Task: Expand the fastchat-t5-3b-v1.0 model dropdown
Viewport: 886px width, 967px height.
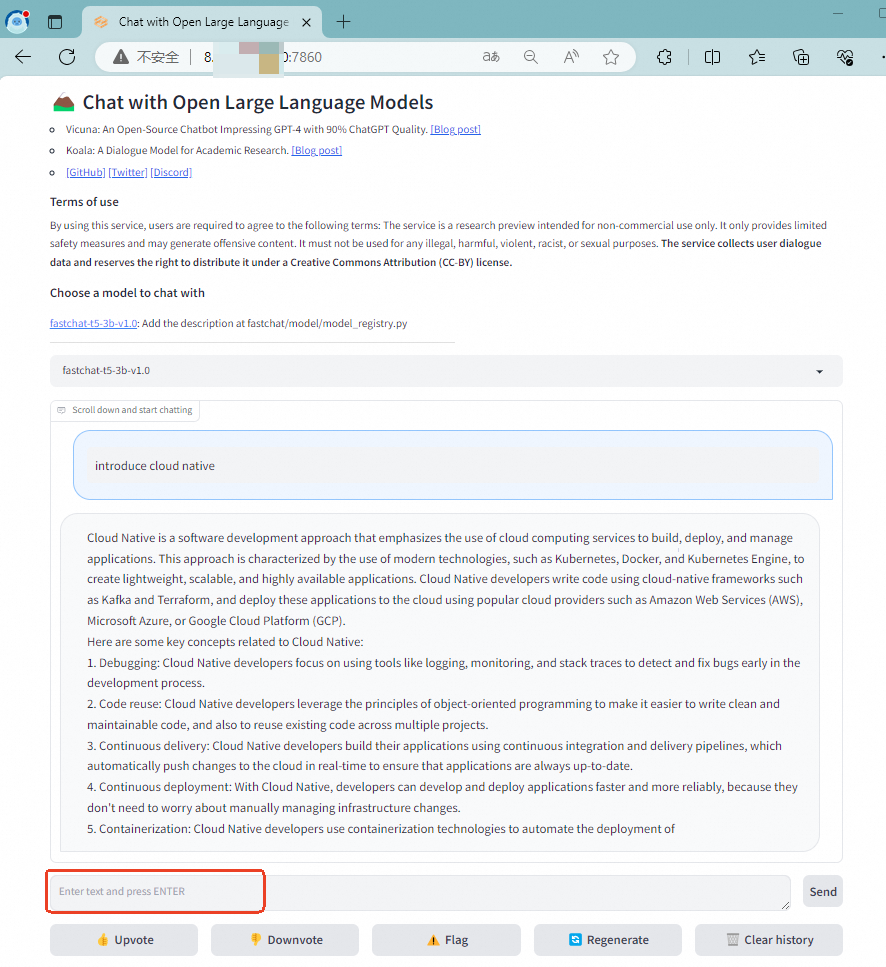Action: point(446,371)
